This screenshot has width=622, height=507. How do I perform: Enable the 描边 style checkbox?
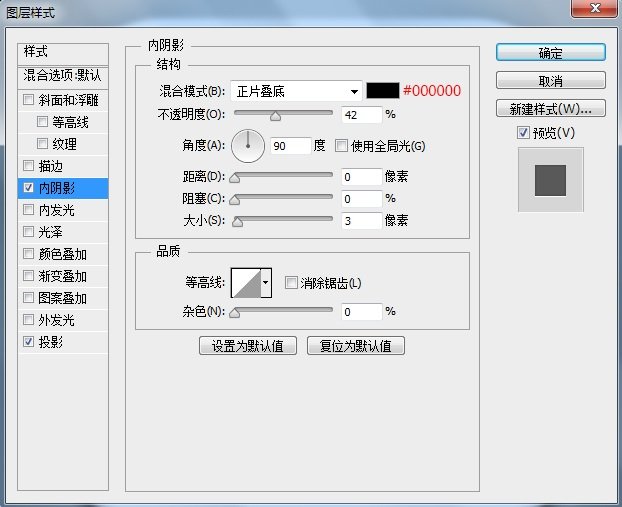coord(29,165)
